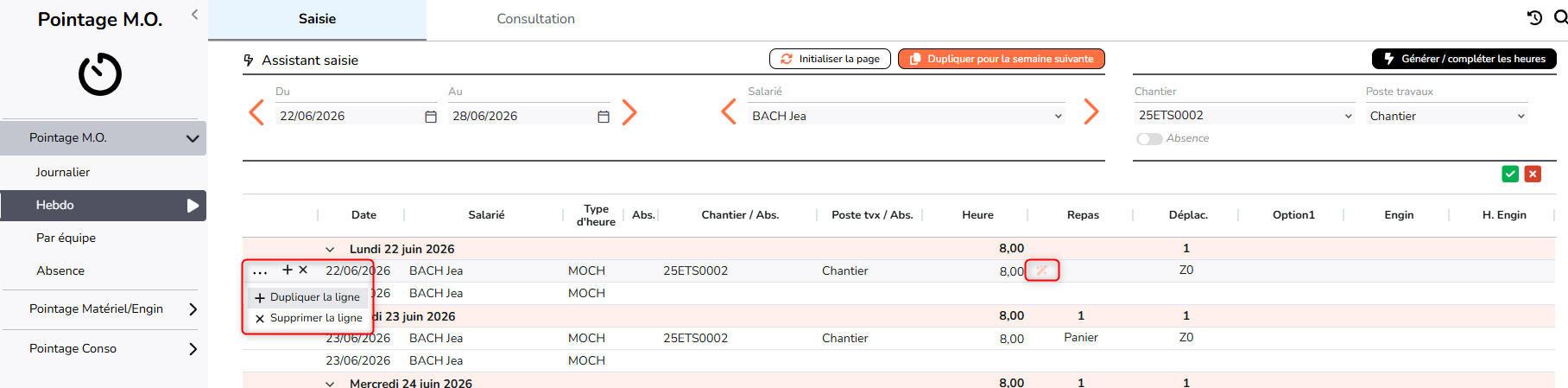Open the three-dot menu on the 22/06/2026 row
Screen dimensions: 1568x388
point(260,271)
